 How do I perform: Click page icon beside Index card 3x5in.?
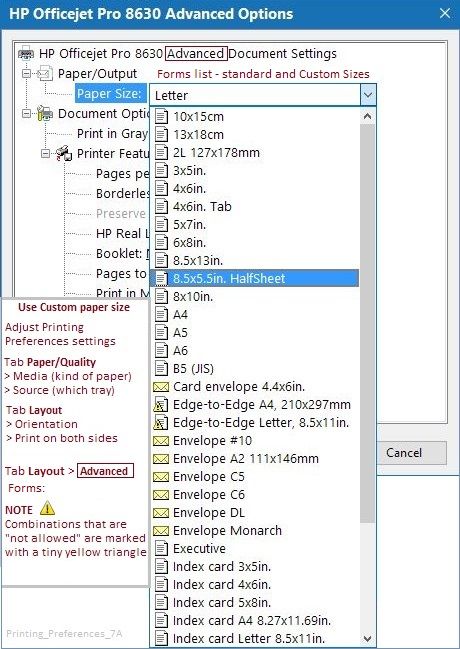[161, 567]
